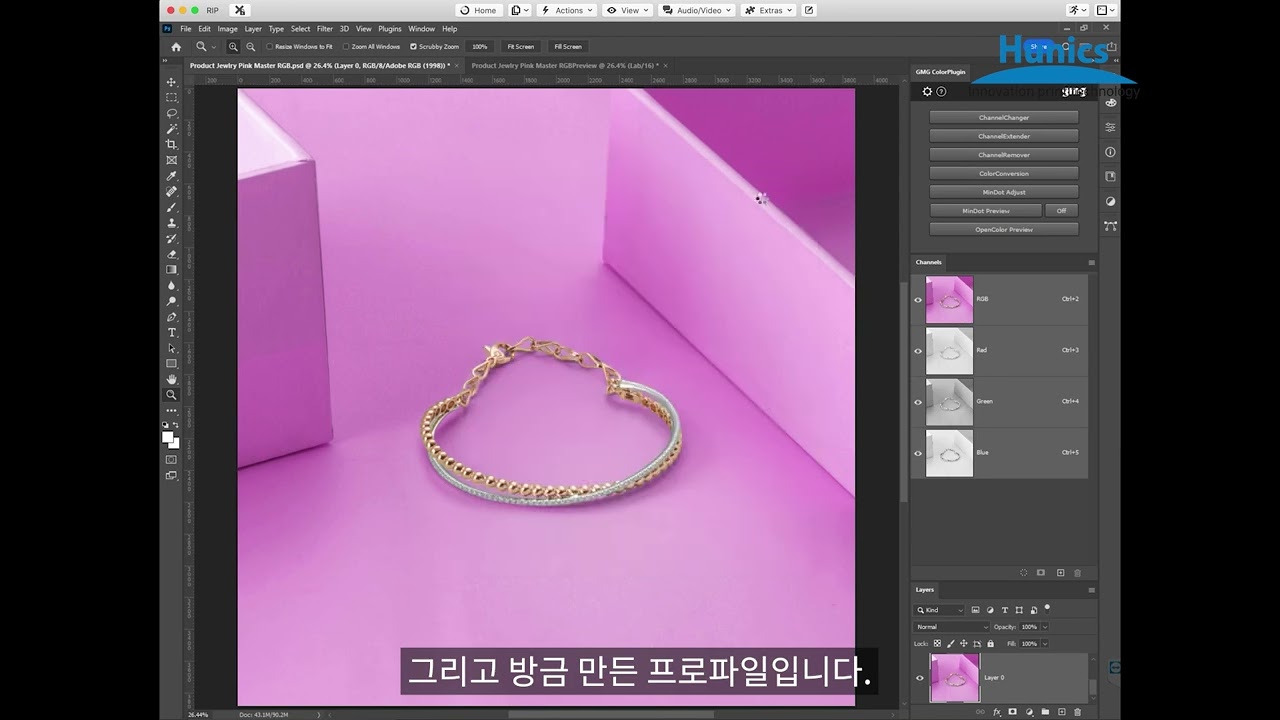Toggle the layer filter on/off switch
1280x720 pixels.
1047,607
